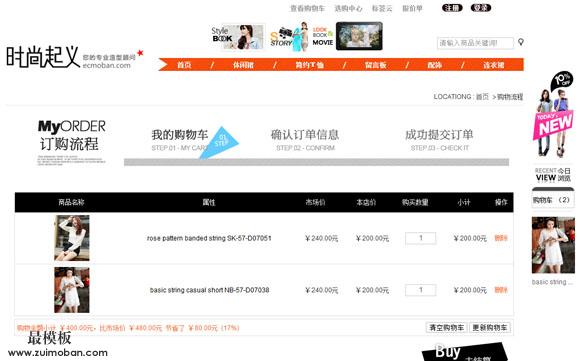Screen dimensions: 580x361
Task: Open the basic string casual short product thumbnail
Action: [72, 290]
